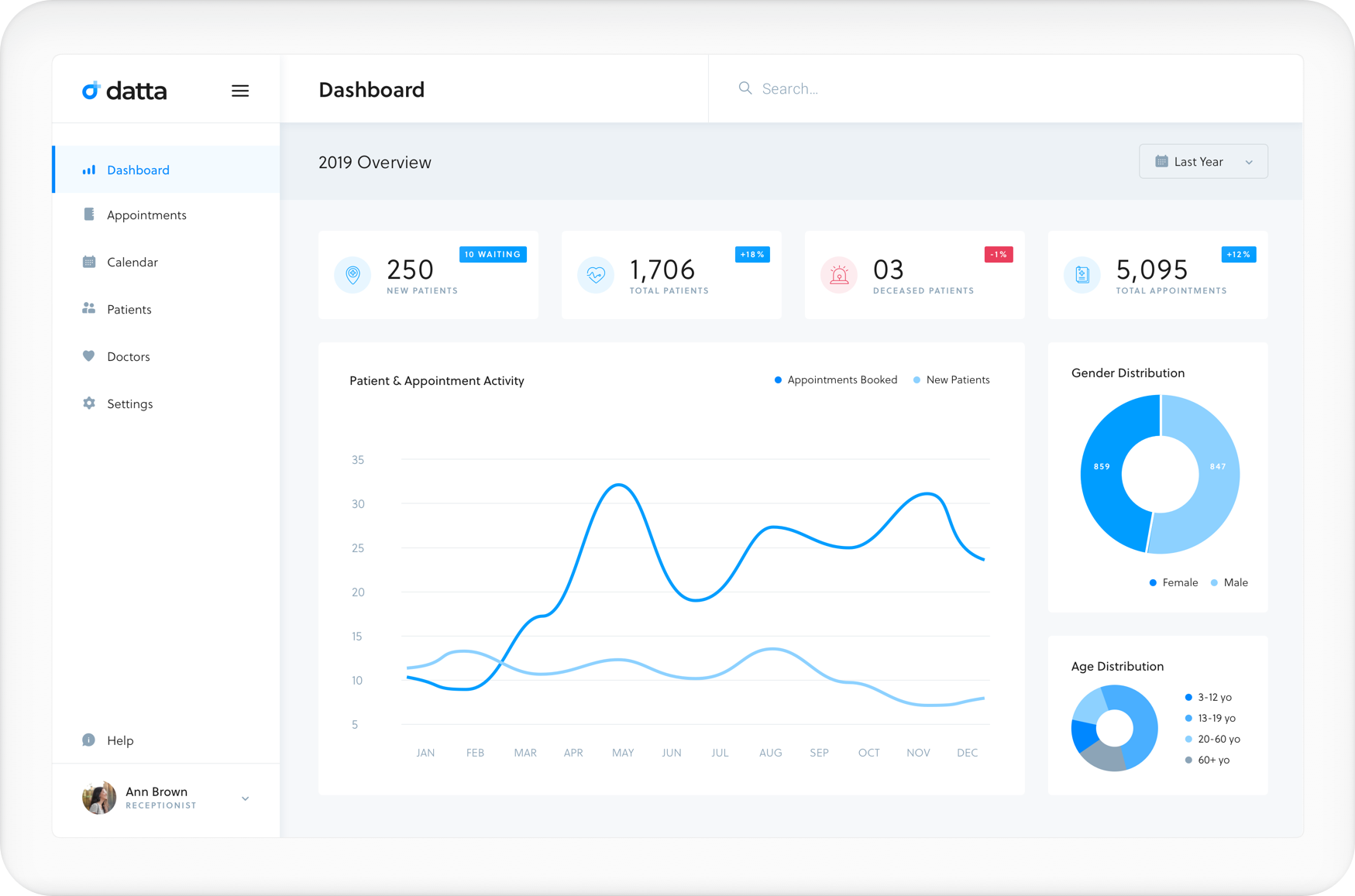1355x896 pixels.
Task: Click the 10 WAITING badge
Action: coord(493,254)
